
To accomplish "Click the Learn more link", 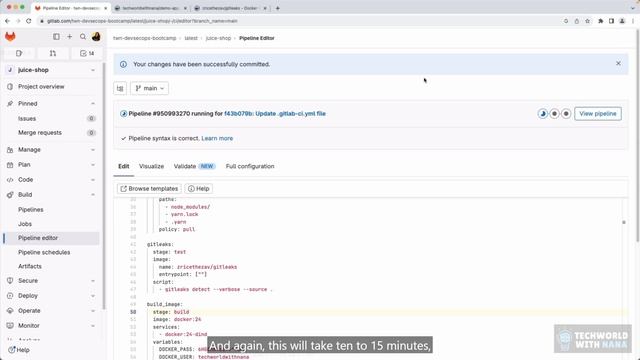I will click(217, 138).
